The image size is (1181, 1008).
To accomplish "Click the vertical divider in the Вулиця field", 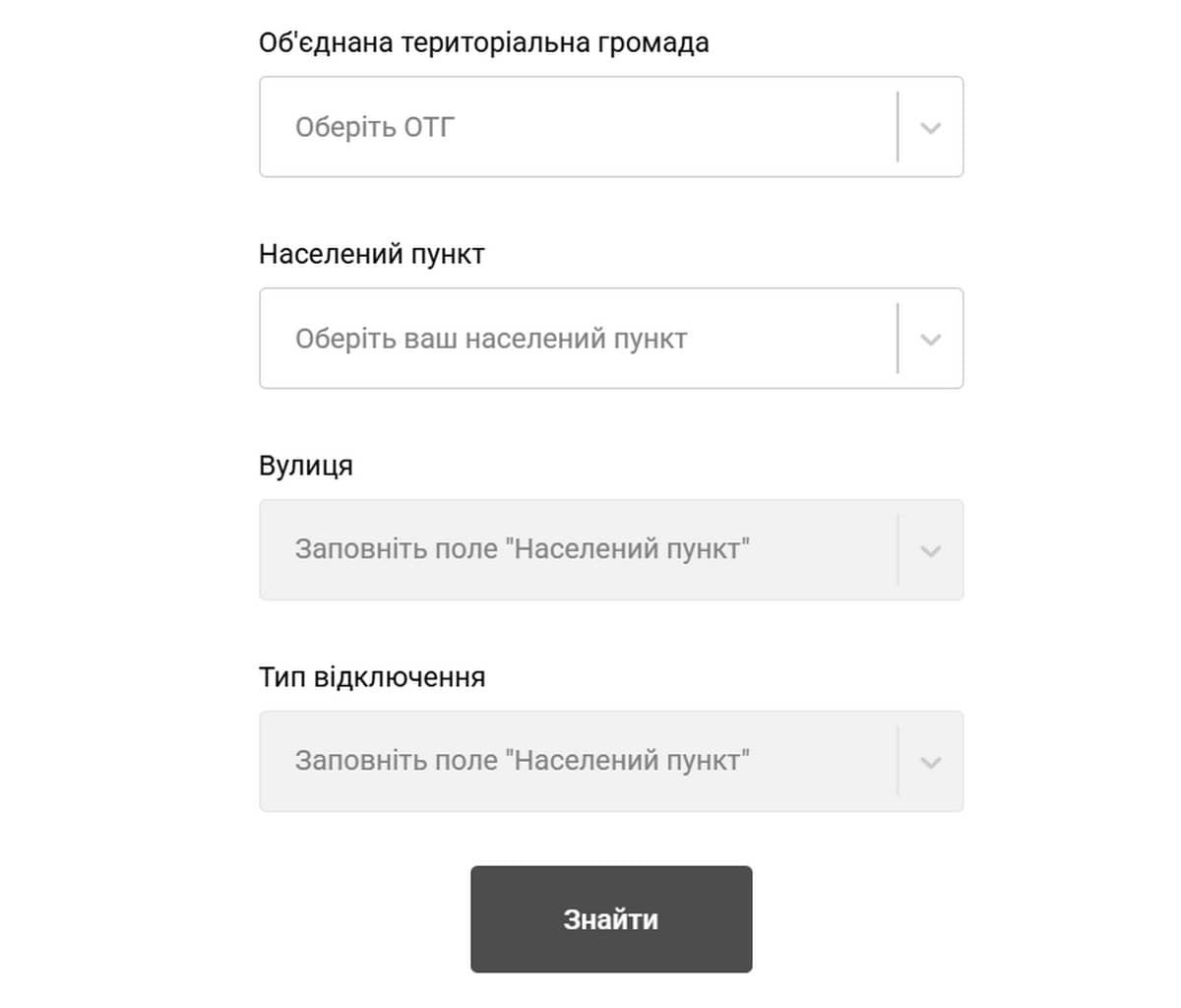I will tap(898, 550).
